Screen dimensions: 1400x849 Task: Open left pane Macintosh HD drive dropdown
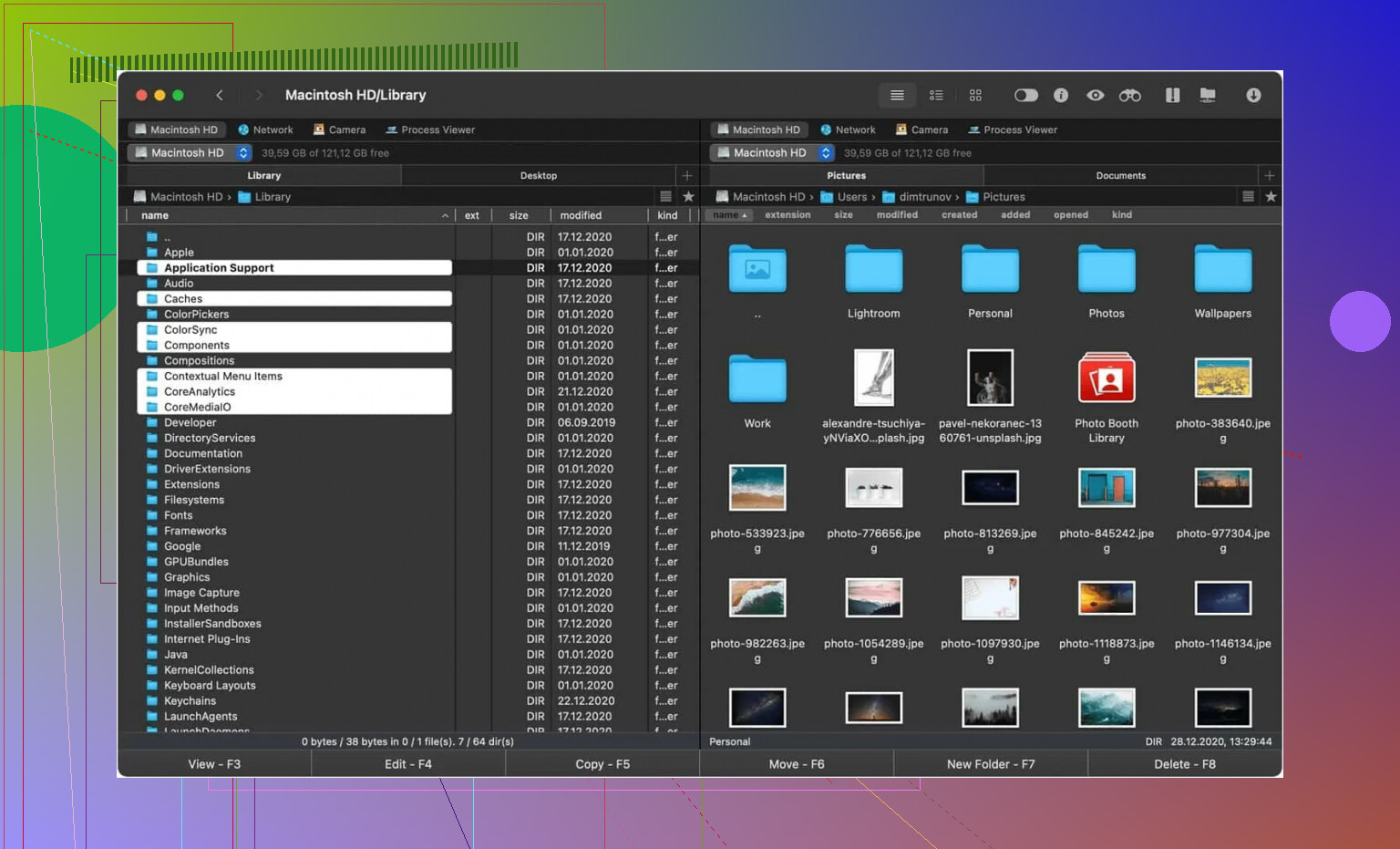(x=243, y=153)
